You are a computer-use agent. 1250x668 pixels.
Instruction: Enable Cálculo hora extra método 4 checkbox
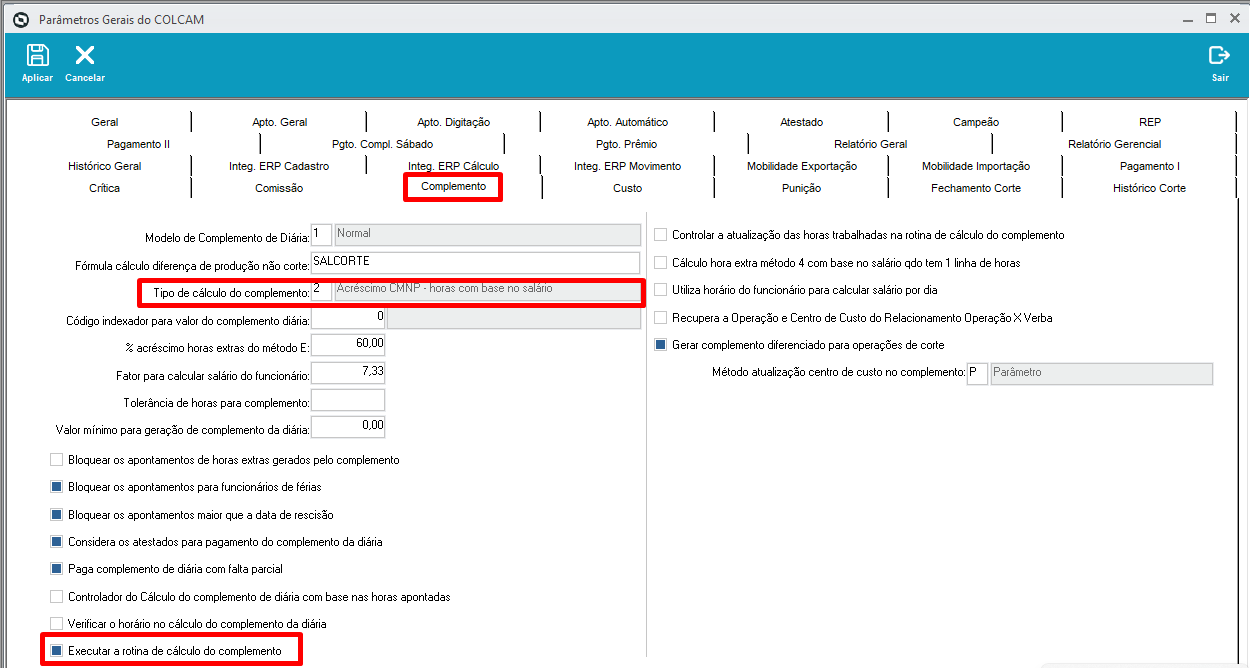(x=661, y=263)
